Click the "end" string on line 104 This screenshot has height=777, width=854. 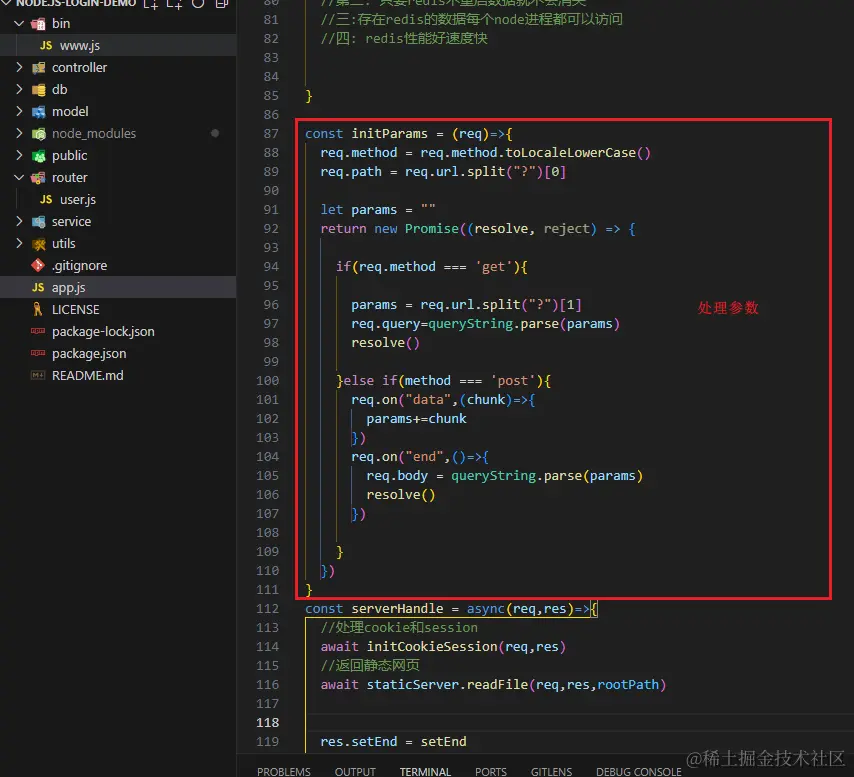424,457
